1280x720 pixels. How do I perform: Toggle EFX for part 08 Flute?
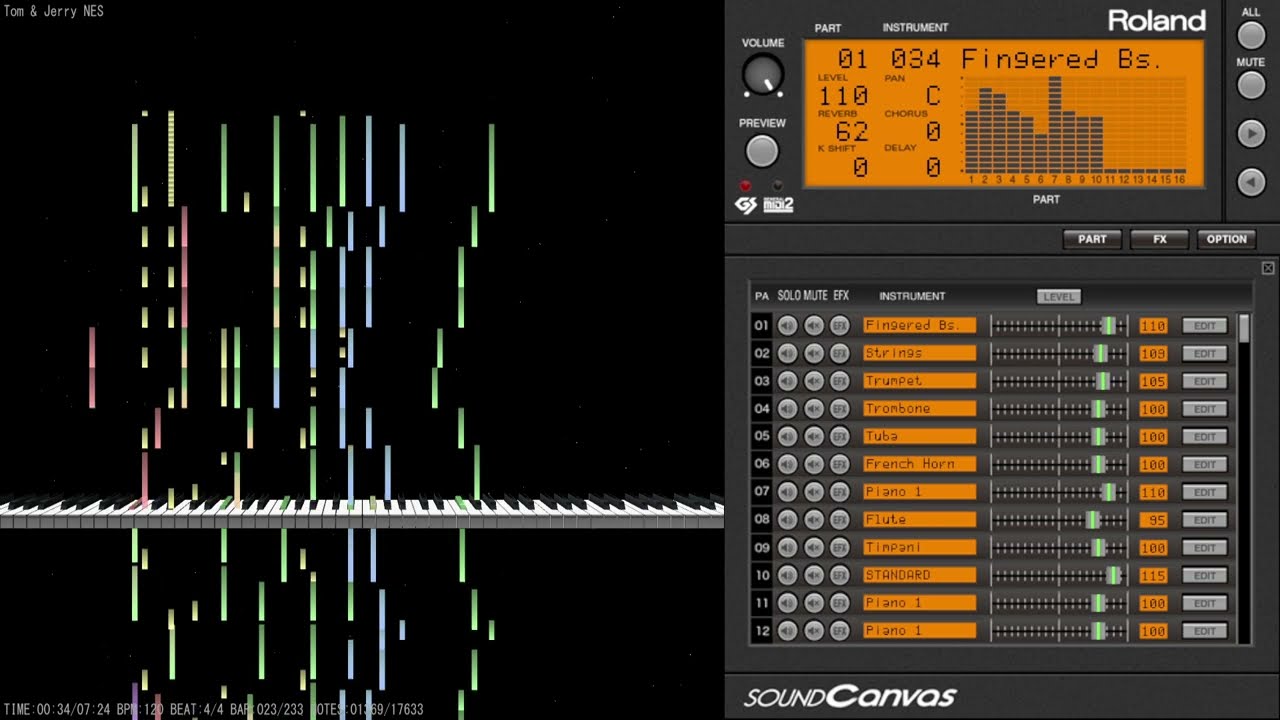(x=840, y=519)
